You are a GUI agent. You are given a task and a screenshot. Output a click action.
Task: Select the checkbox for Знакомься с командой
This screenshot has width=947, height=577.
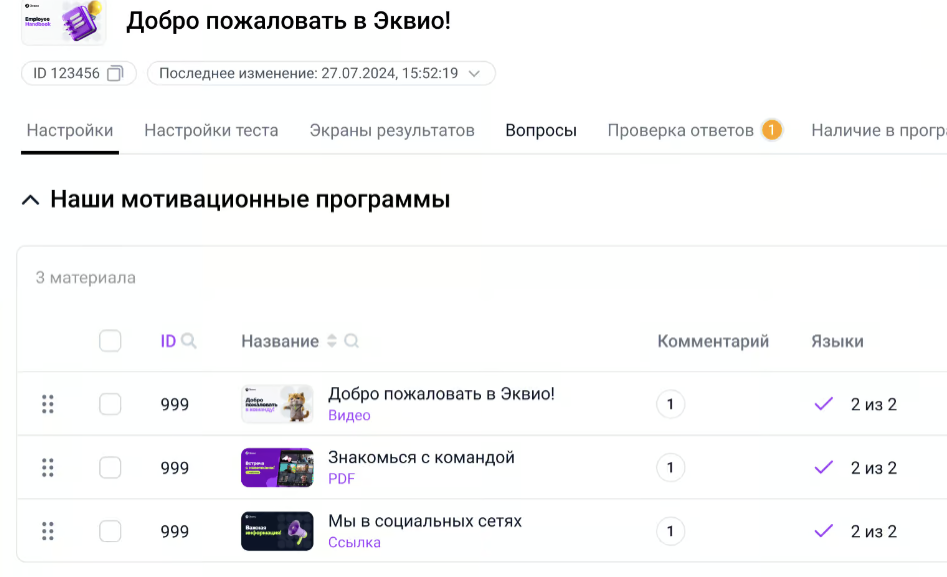tap(110, 467)
